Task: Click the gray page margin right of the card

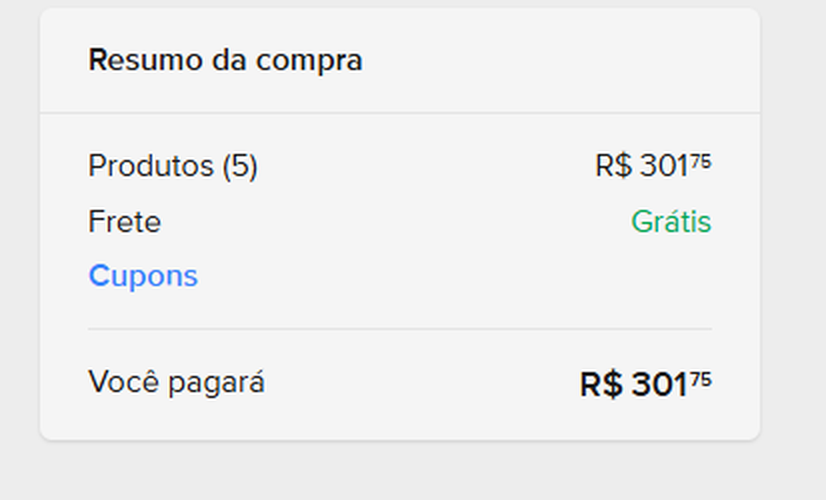Action: pos(793,250)
